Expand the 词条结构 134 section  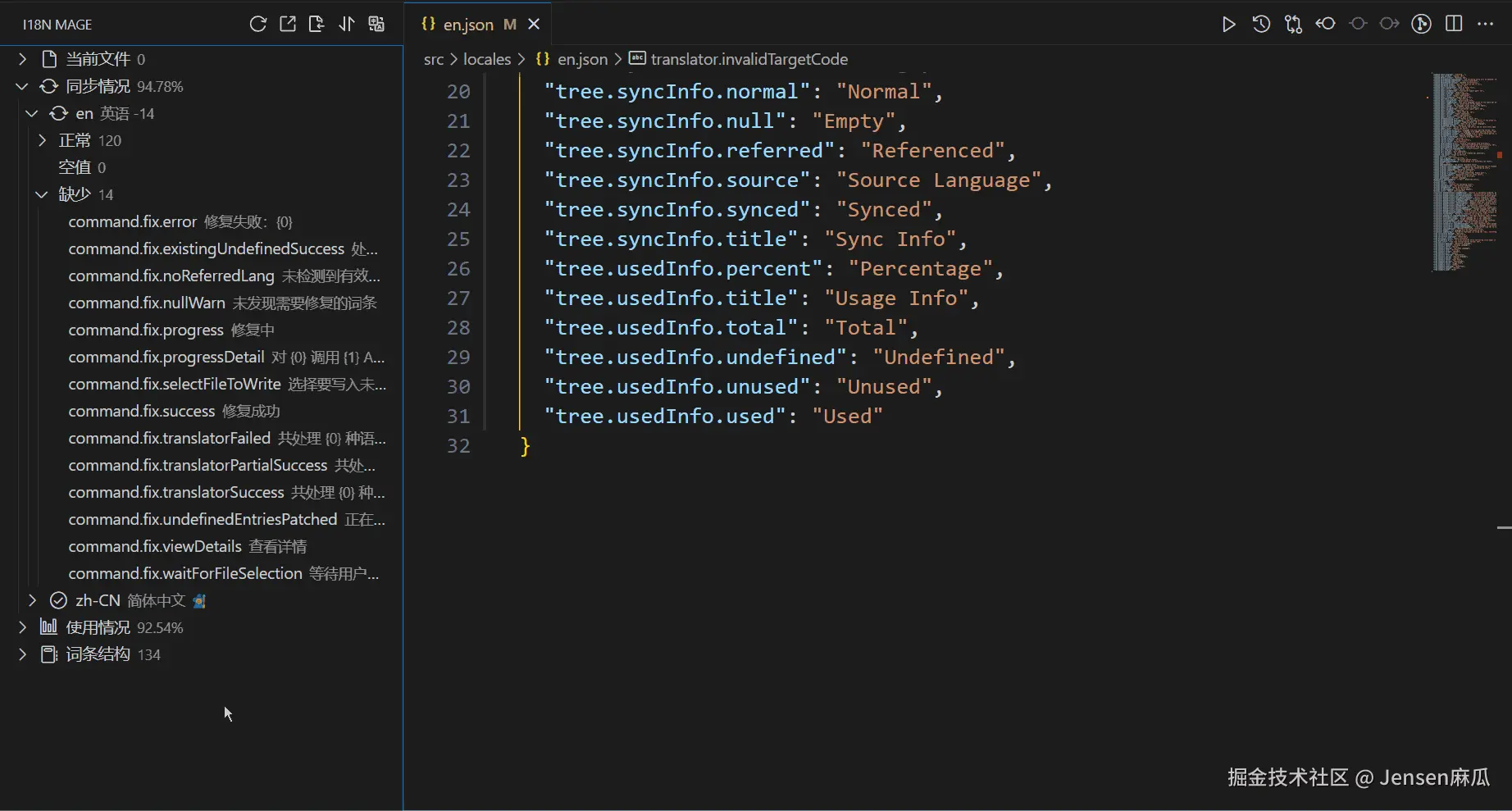tap(23, 654)
